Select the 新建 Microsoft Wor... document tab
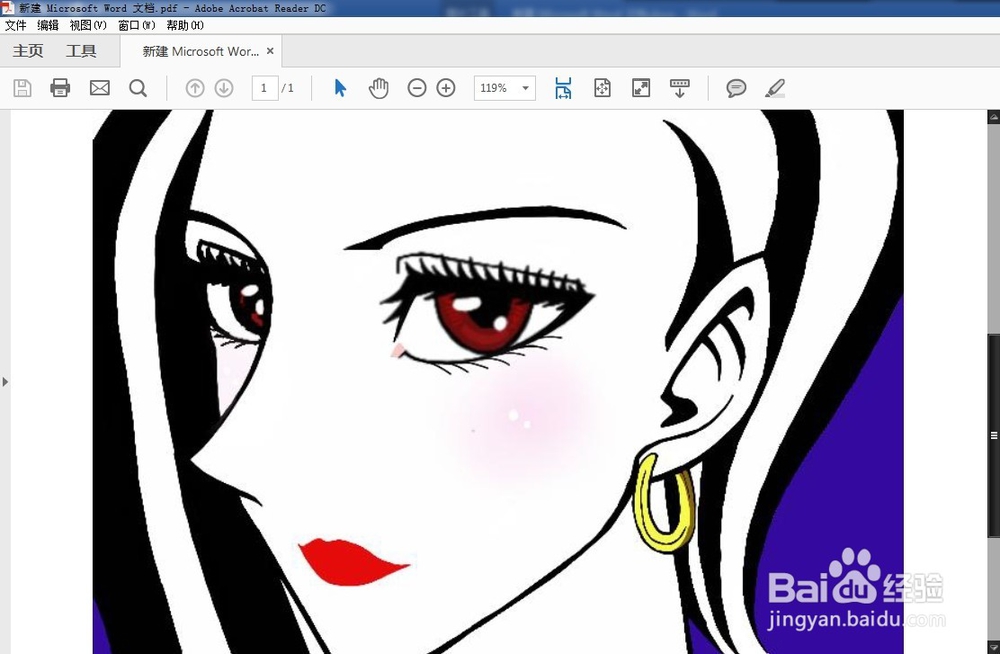The width and height of the screenshot is (1000, 654). tap(200, 51)
